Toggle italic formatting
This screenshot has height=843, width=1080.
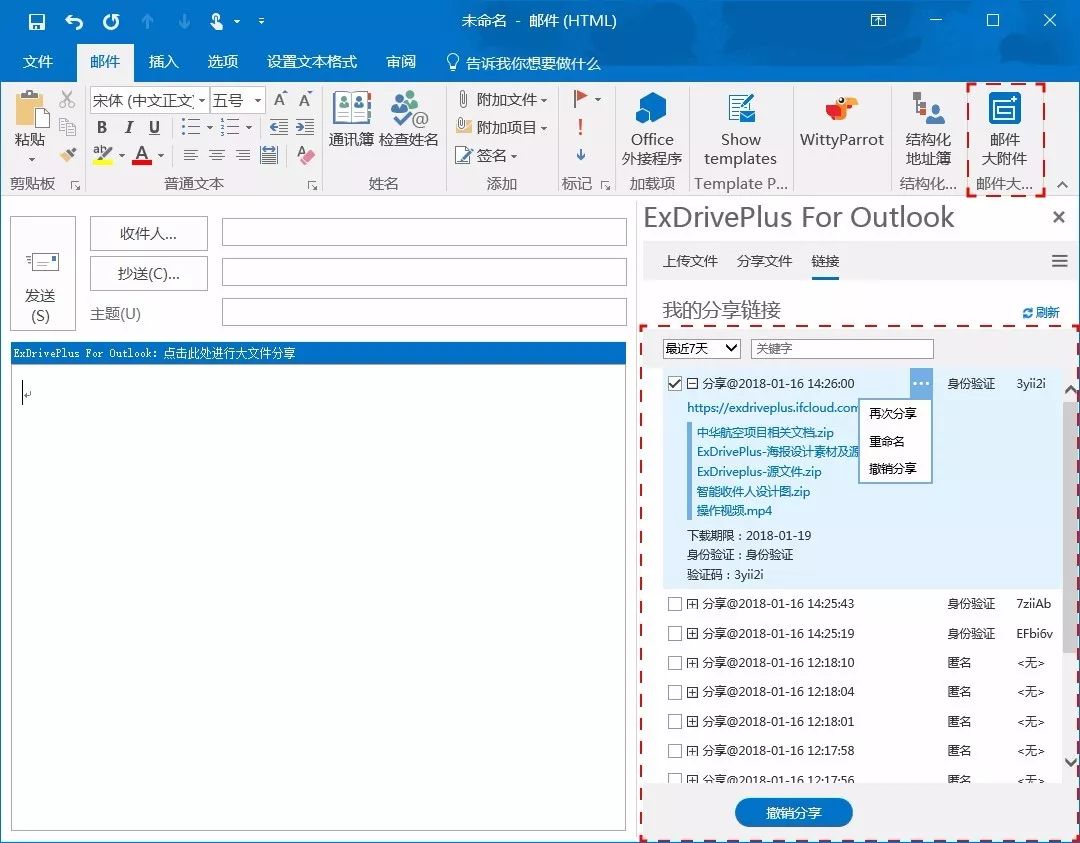[129, 127]
